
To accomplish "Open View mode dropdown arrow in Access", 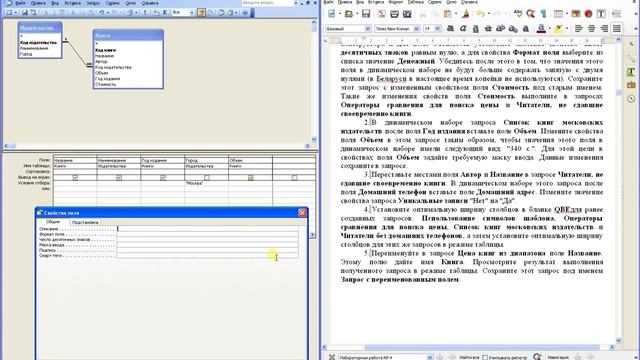I will [15, 13].
